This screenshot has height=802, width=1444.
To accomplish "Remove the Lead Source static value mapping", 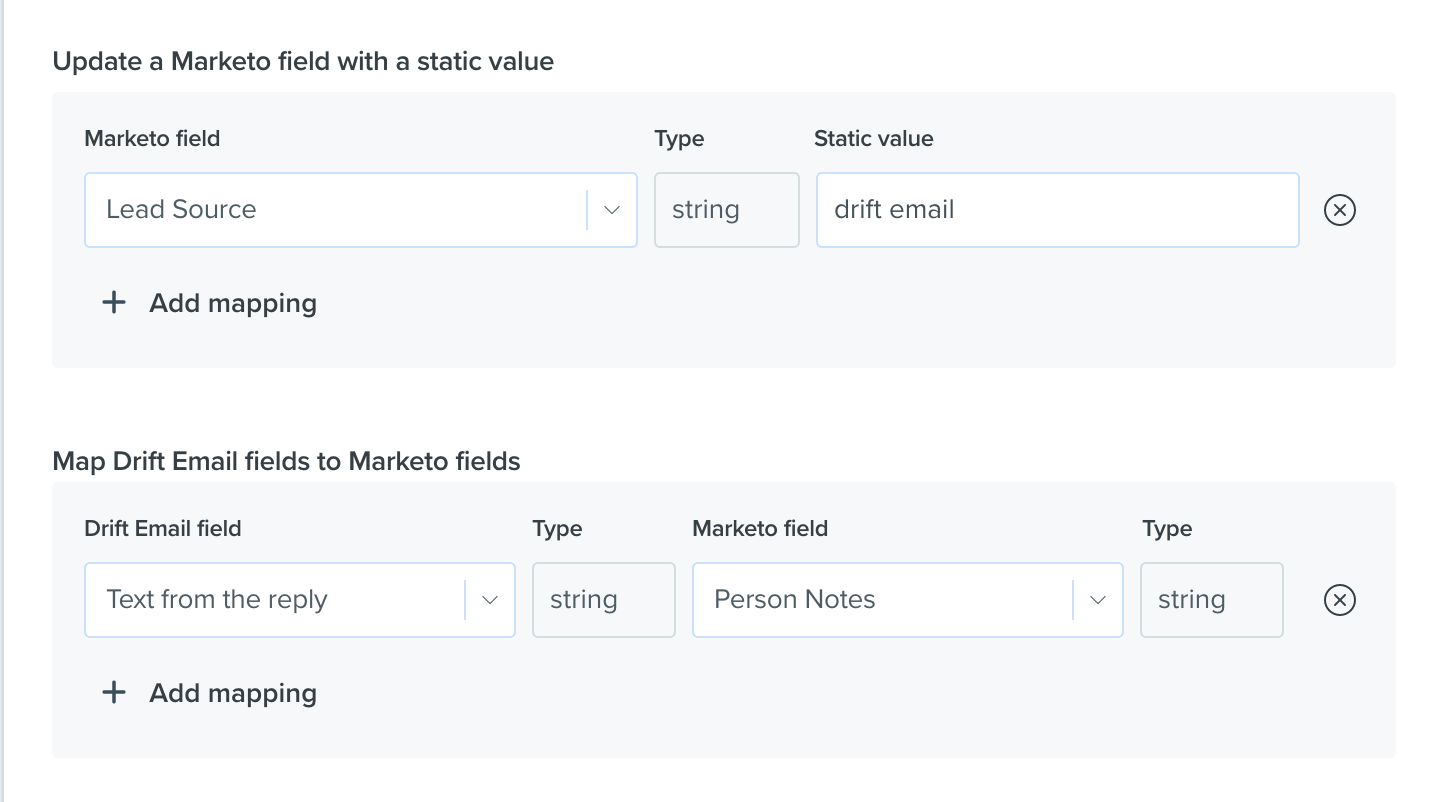I will pyautogui.click(x=1339, y=210).
